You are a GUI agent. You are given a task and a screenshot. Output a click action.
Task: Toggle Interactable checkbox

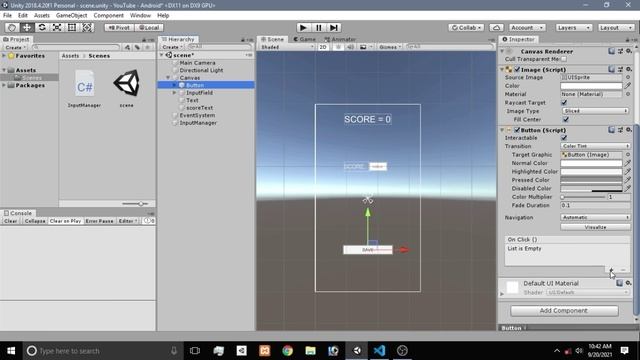click(564, 138)
